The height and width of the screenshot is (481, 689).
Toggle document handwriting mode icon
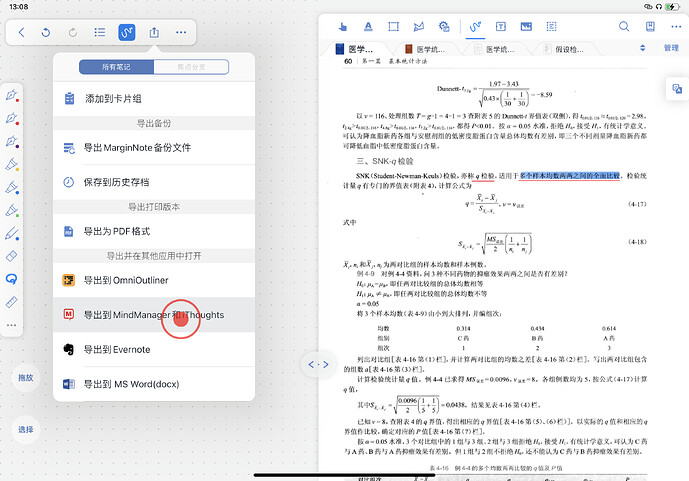click(x=475, y=27)
